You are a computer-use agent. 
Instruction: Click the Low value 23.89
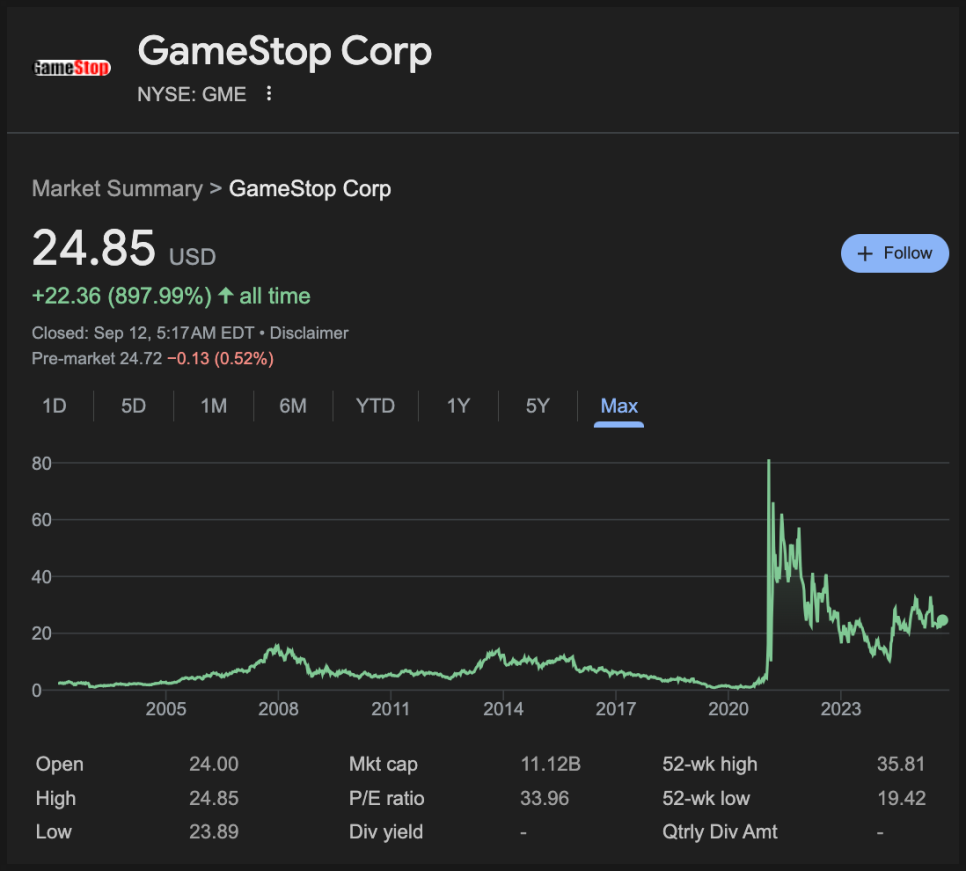click(x=213, y=832)
